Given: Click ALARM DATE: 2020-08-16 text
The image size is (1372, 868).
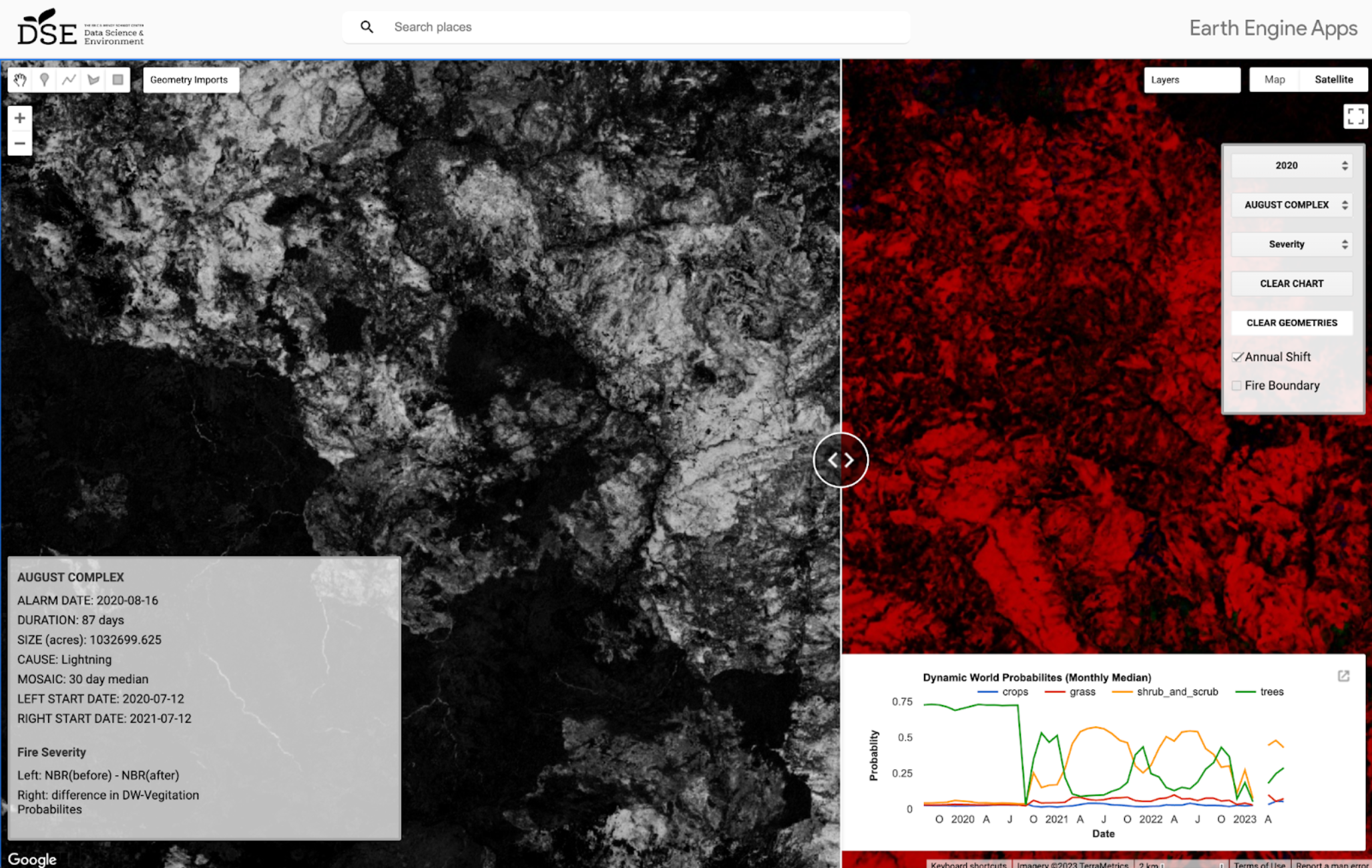Looking at the screenshot, I should (x=87, y=600).
